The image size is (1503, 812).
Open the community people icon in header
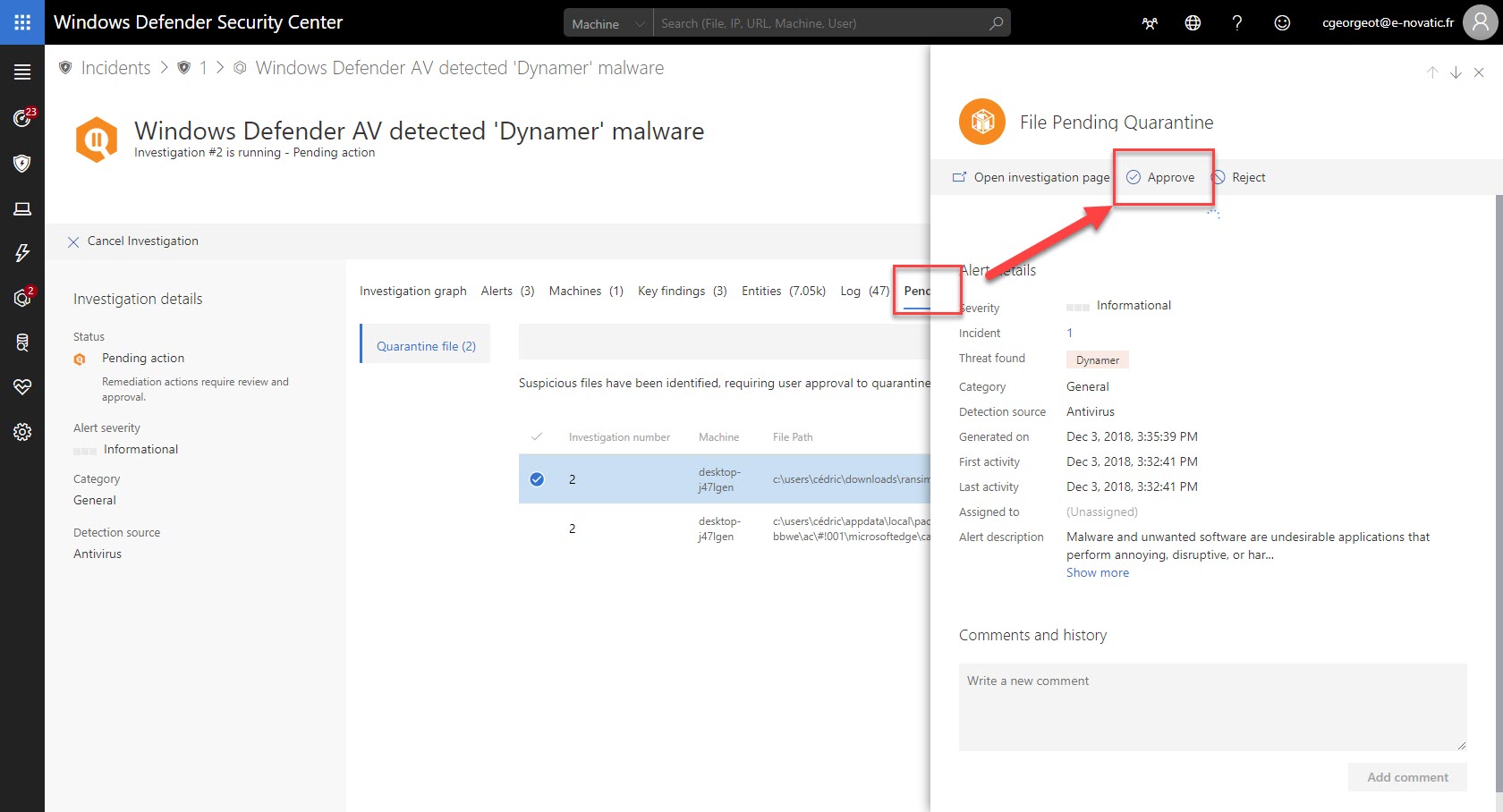click(x=1150, y=23)
